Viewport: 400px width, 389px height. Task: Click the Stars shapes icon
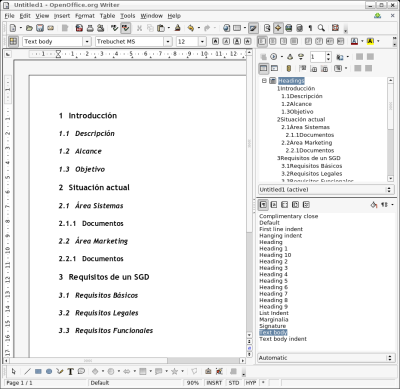tap(174, 371)
